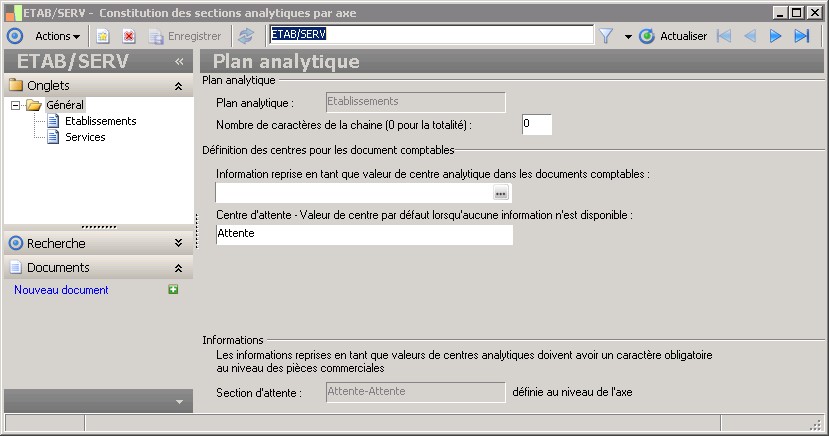Click the Onglets folder icon
Viewport: 829px width, 436px height.
[x=16, y=85]
